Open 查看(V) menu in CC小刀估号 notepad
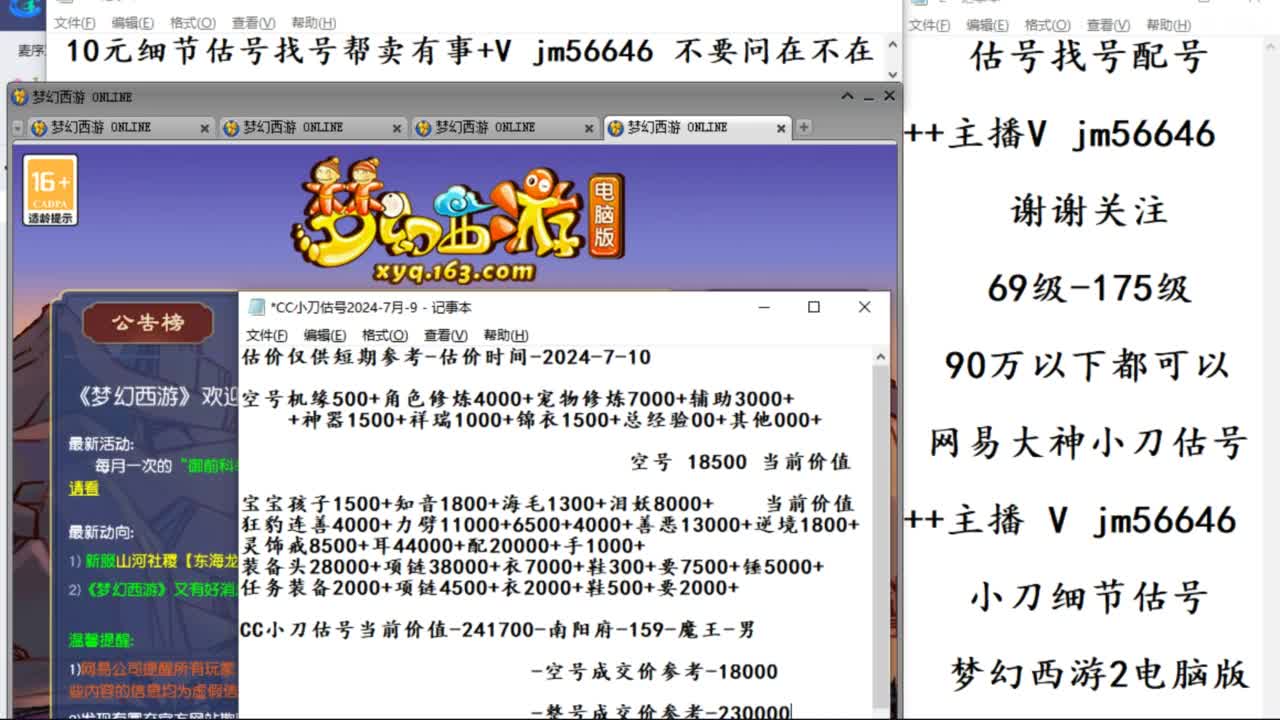This screenshot has height=720, width=1280. (446, 335)
